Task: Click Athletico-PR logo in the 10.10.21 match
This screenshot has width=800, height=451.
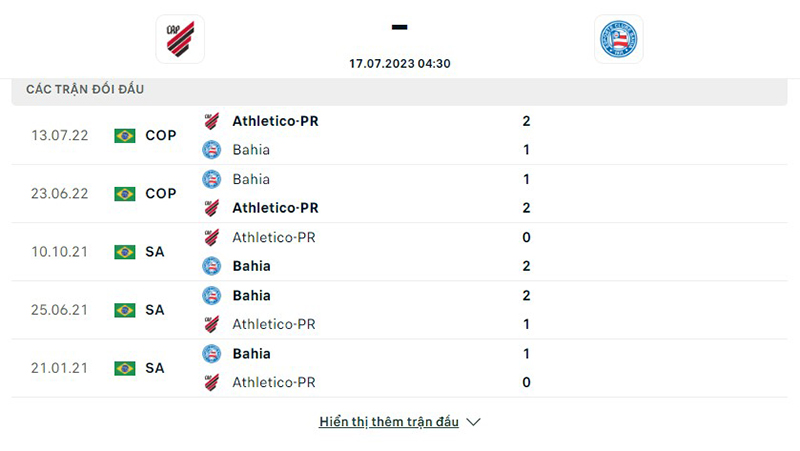Action: point(211,237)
